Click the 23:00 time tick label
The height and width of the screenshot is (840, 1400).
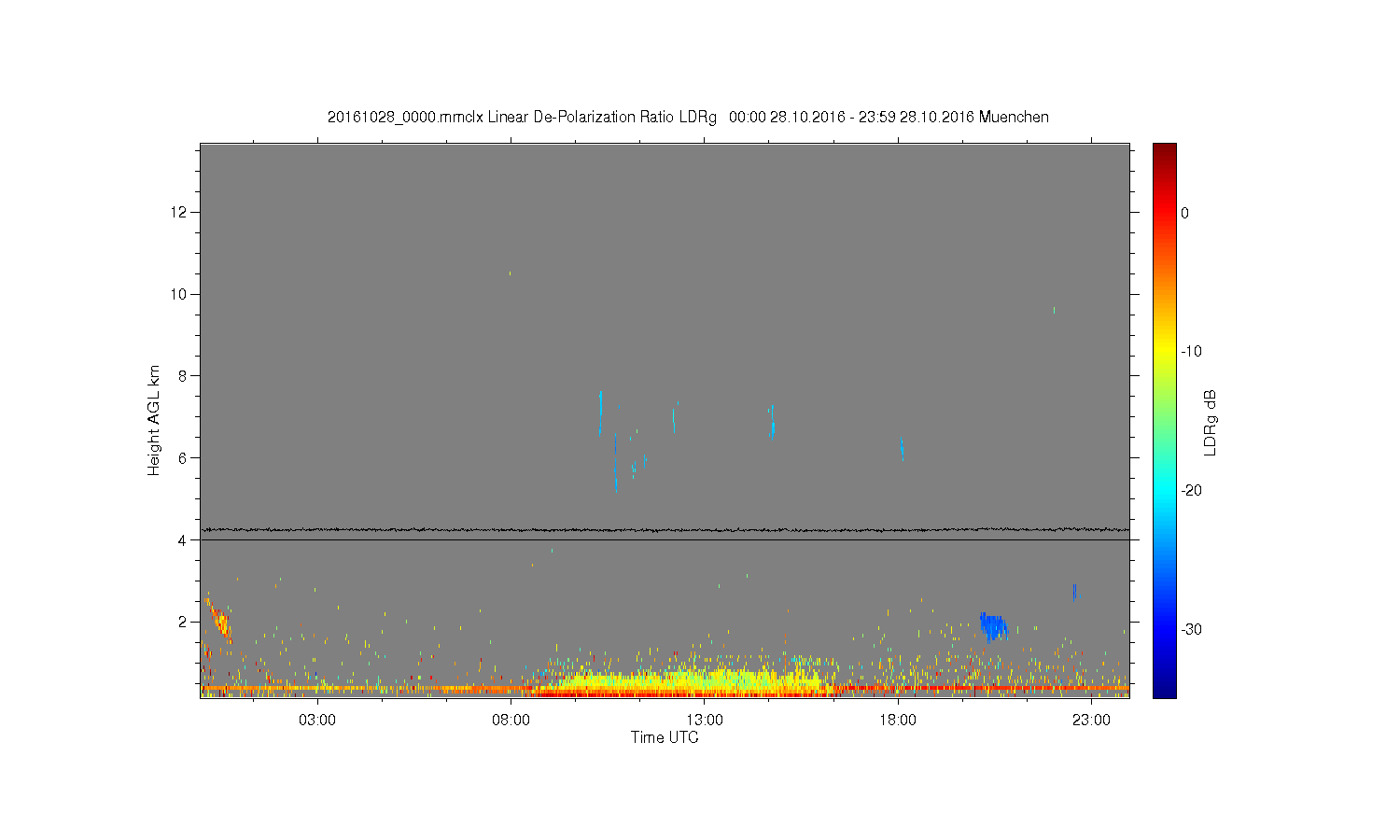[1091, 721]
